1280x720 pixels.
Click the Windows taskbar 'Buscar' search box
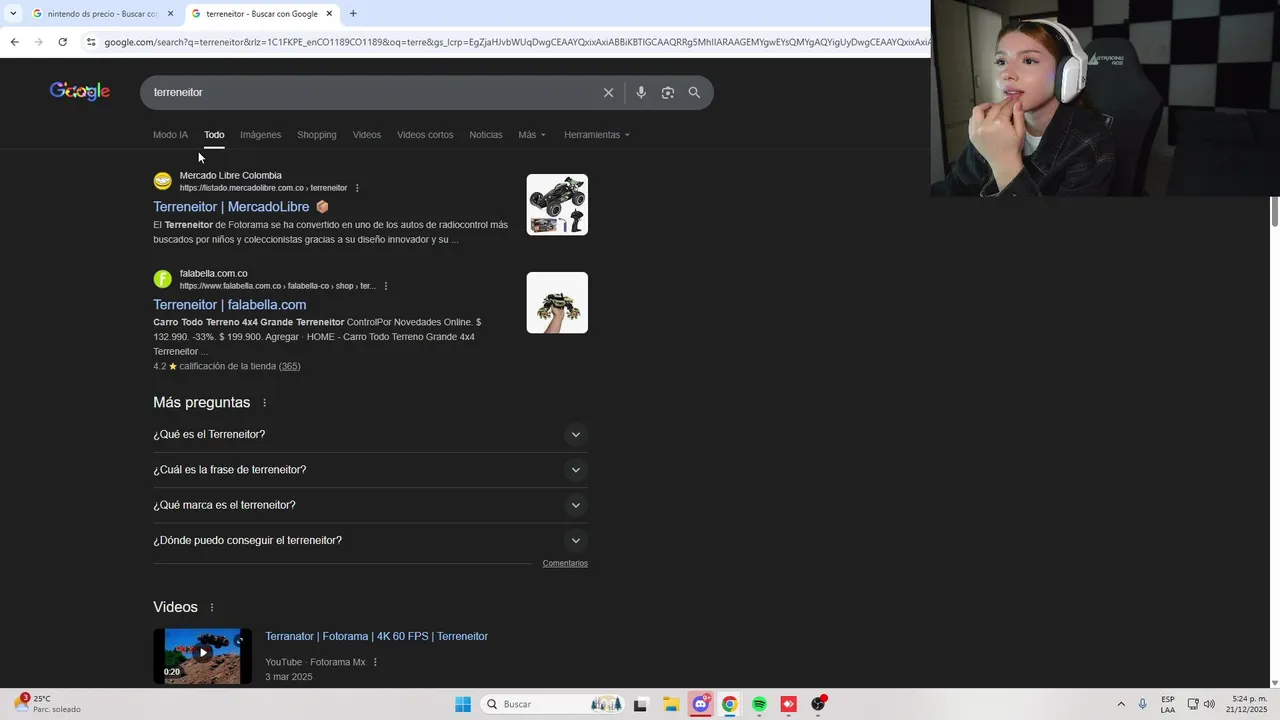554,704
